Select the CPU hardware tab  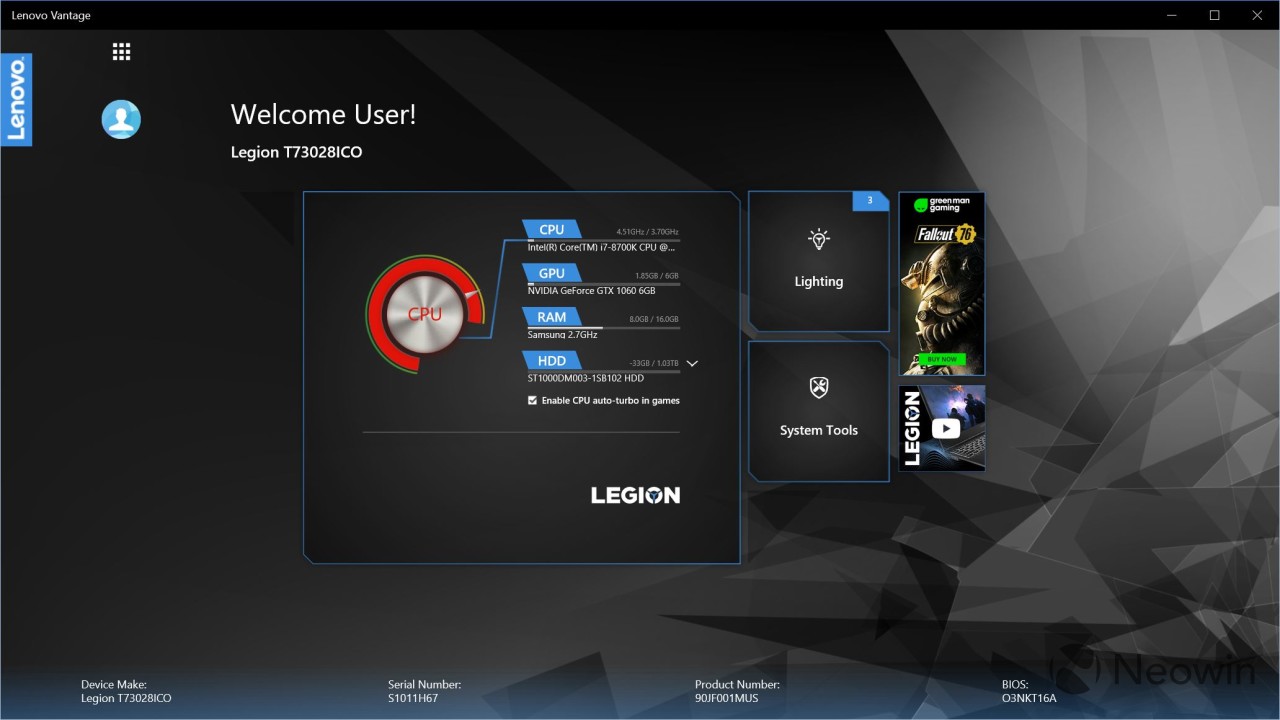point(551,230)
